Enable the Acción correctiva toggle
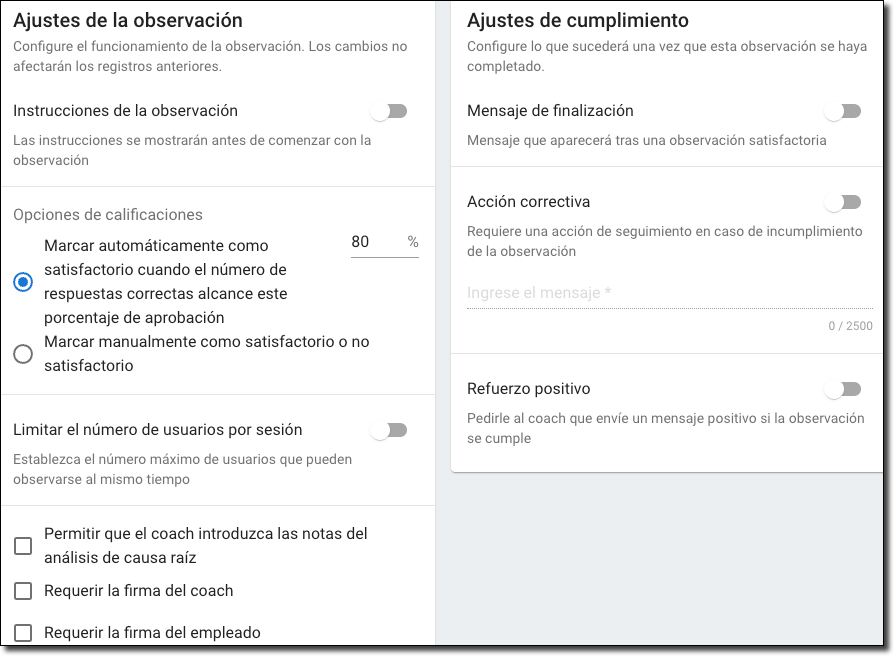Screen dimensions: 894x656 click(842, 202)
